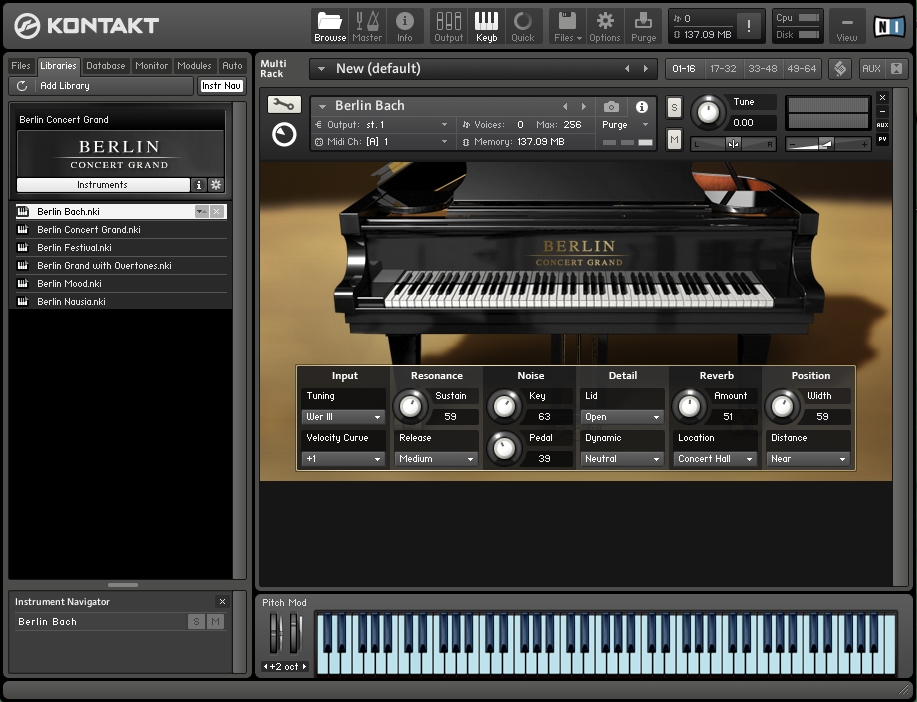The height and width of the screenshot is (702, 917).
Task: Open the Files floppy disk menu
Action: pos(568,26)
